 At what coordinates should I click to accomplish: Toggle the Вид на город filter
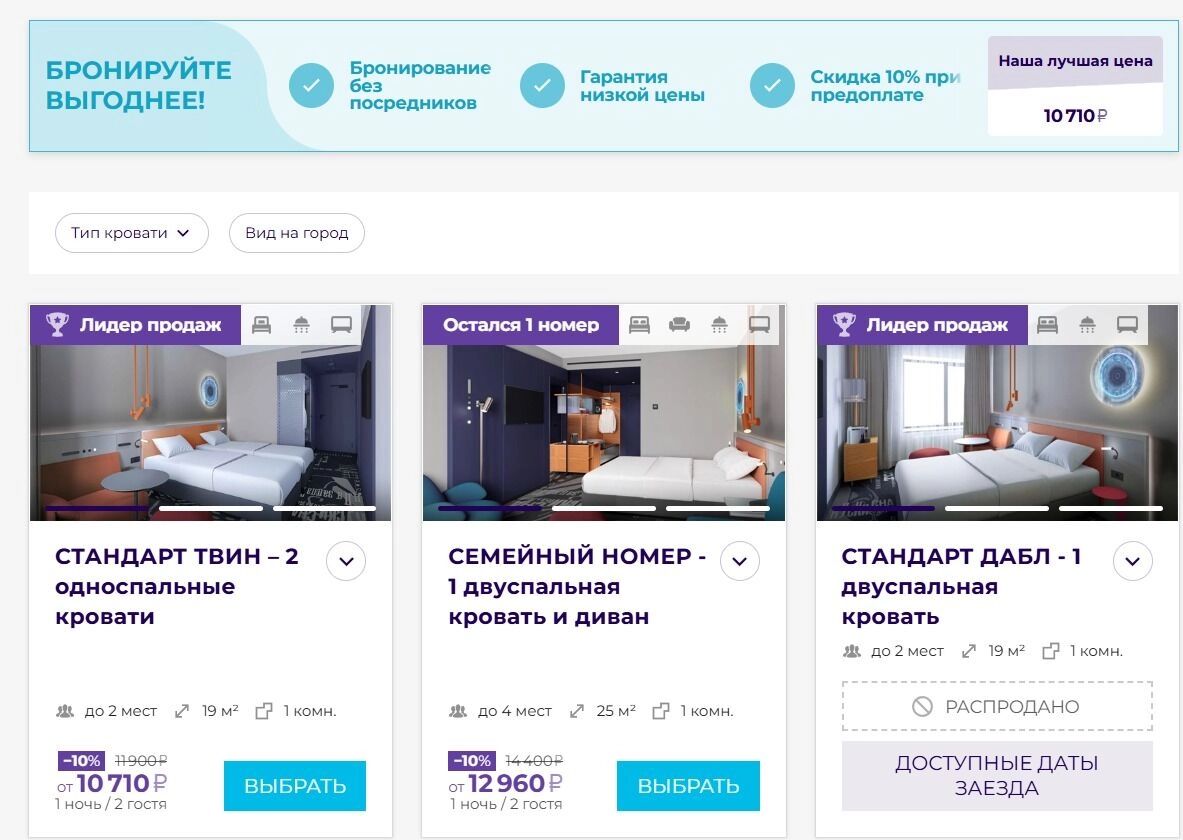click(297, 232)
